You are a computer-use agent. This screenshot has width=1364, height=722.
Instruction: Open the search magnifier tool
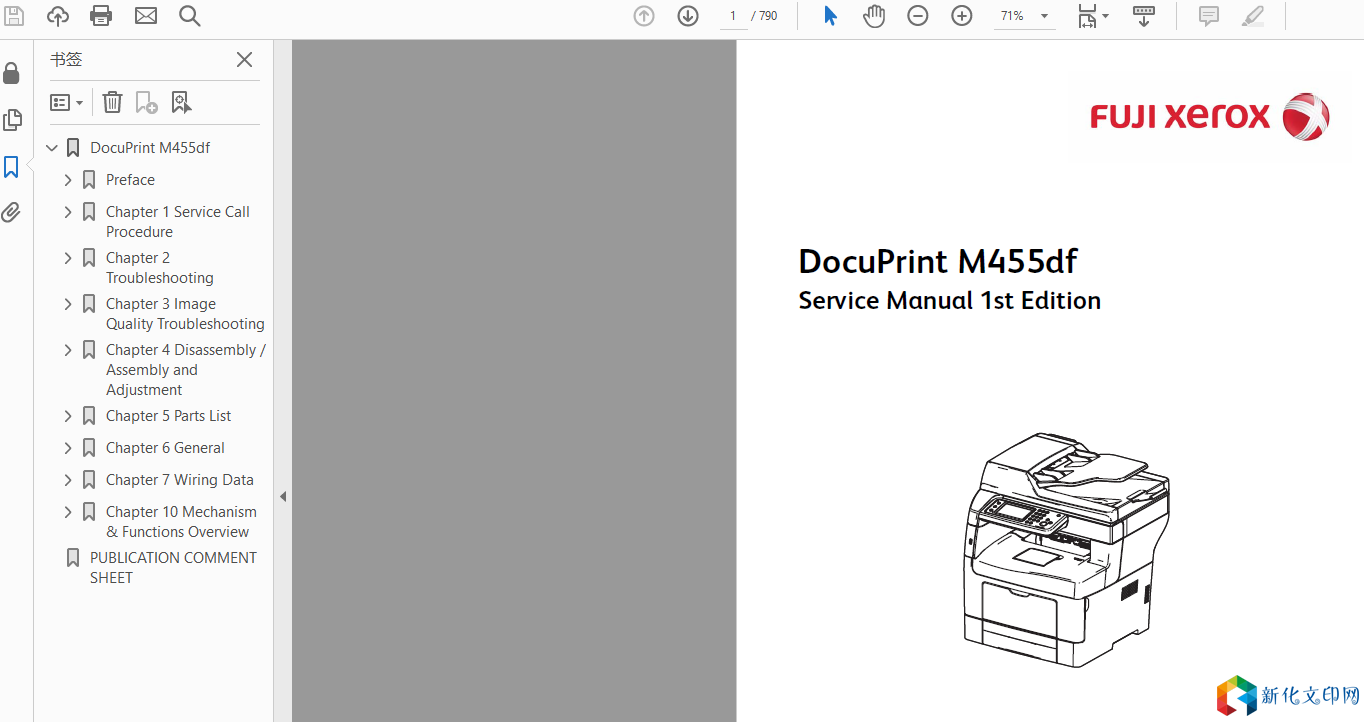click(x=189, y=16)
